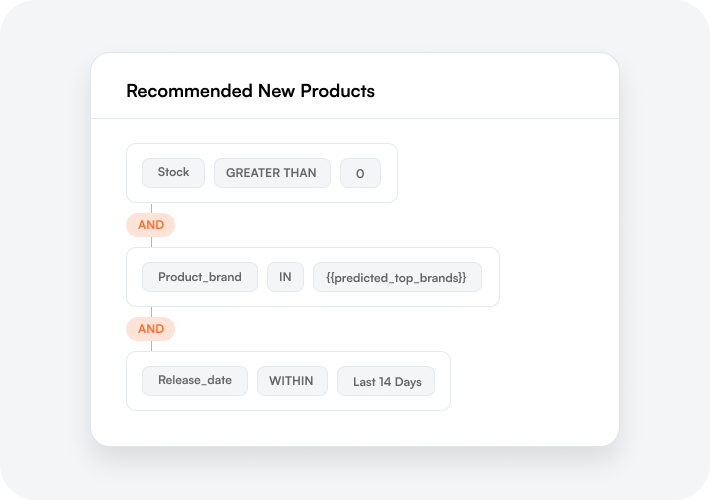Change the IN operator chip

point(285,277)
